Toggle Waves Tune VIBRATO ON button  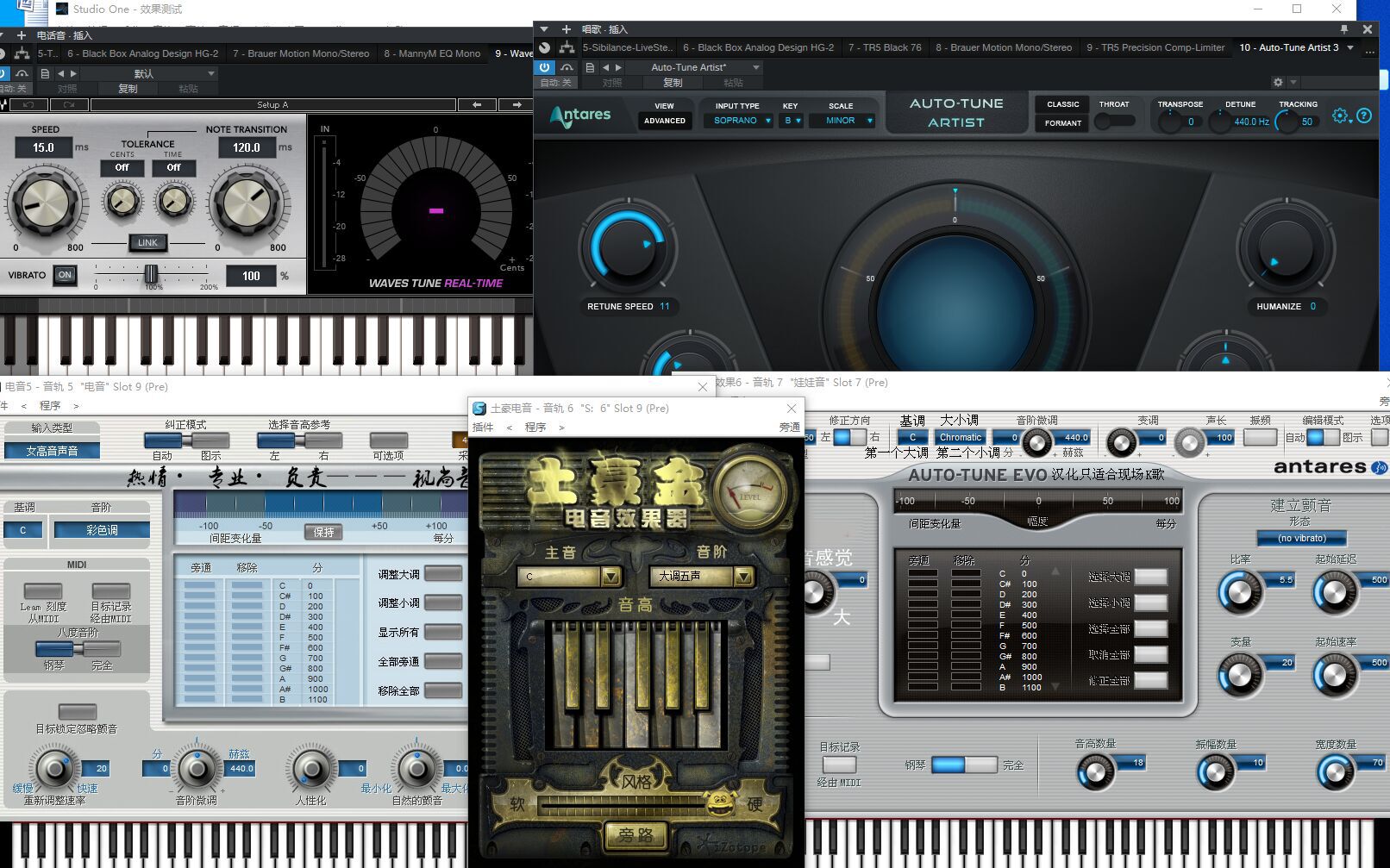coord(65,275)
